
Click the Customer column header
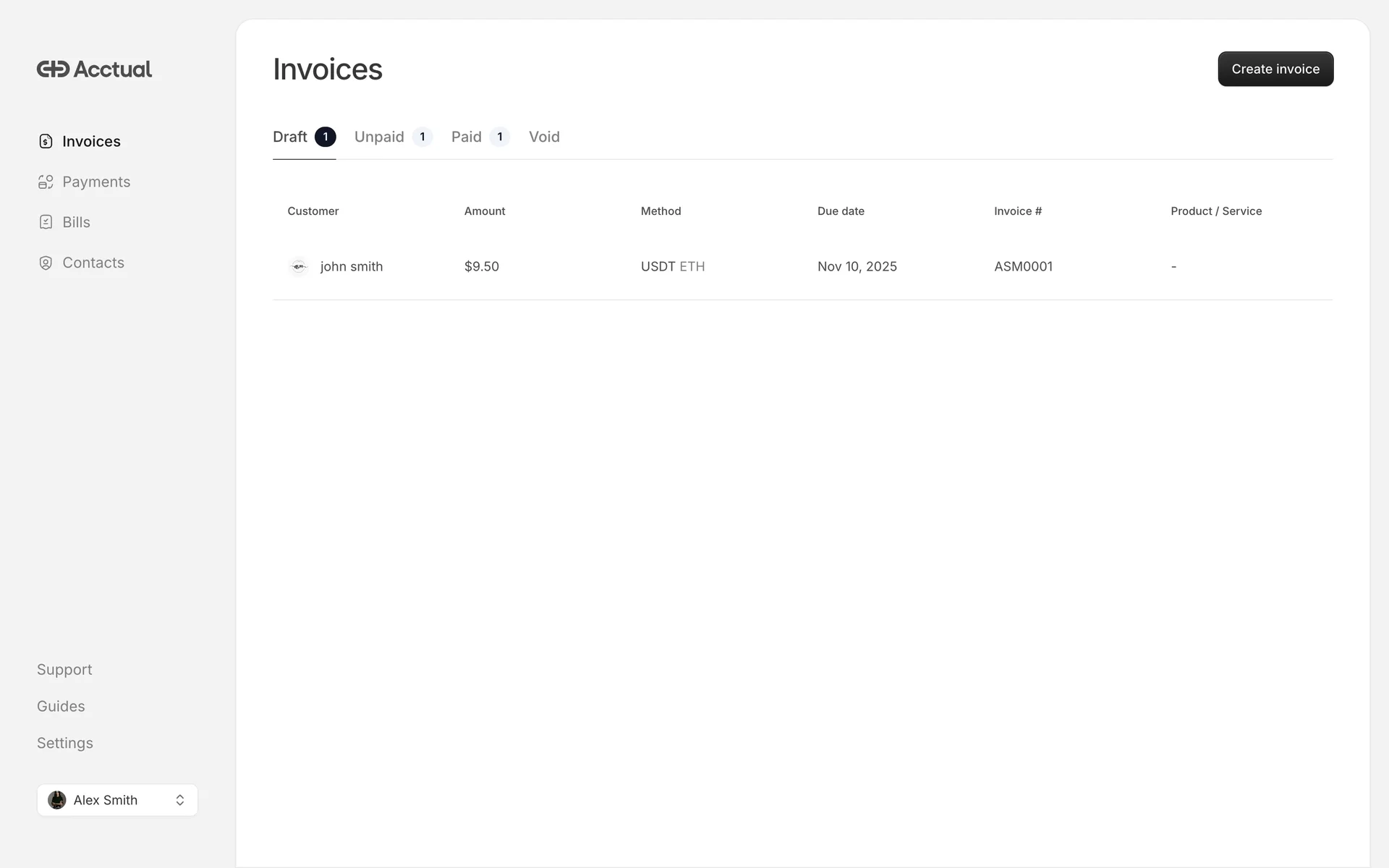(313, 211)
